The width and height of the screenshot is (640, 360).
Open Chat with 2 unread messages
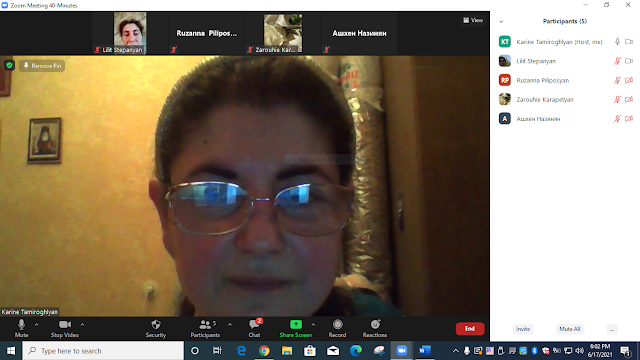(254, 329)
